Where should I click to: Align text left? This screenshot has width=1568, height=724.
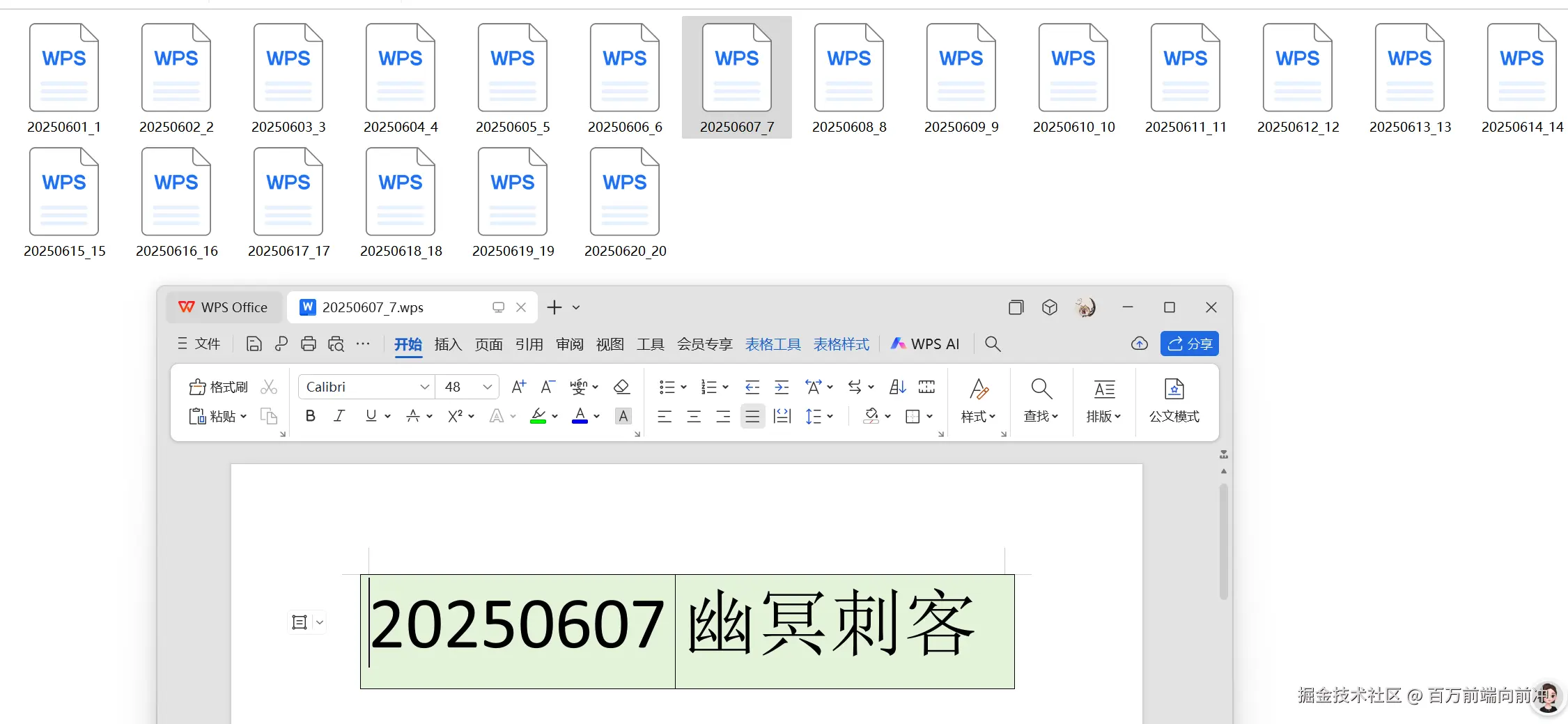click(x=665, y=417)
